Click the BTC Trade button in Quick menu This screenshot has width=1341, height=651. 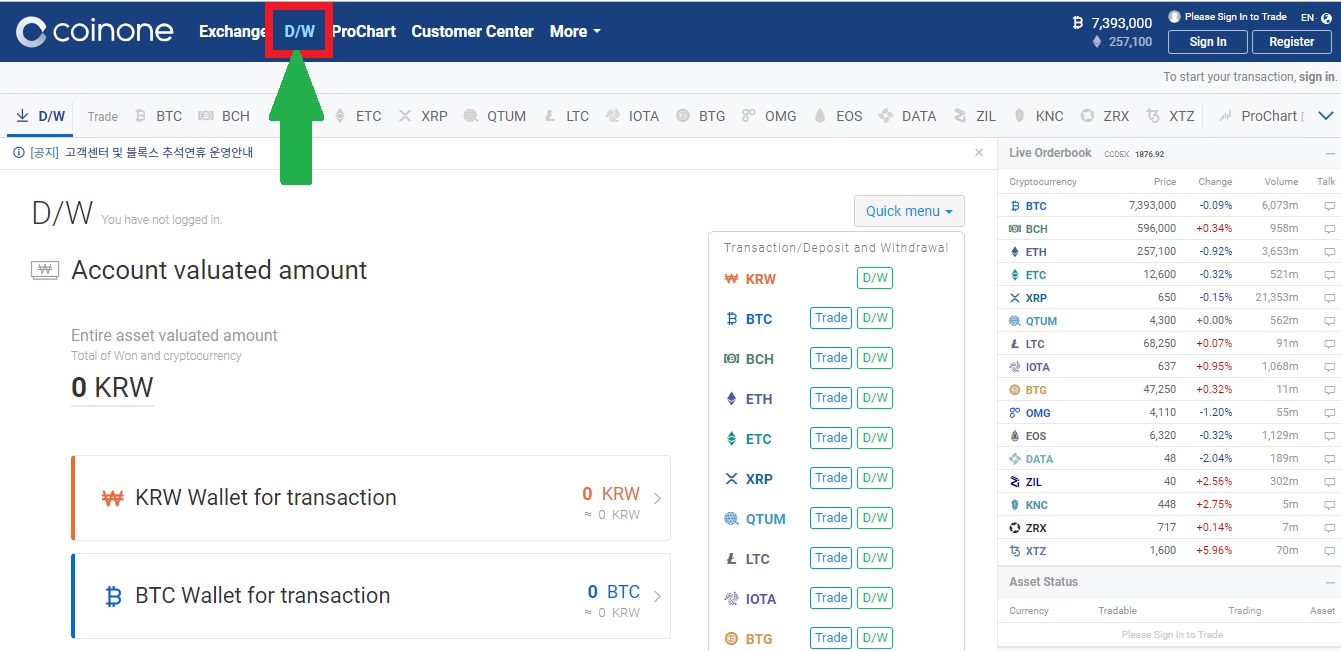[831, 319]
